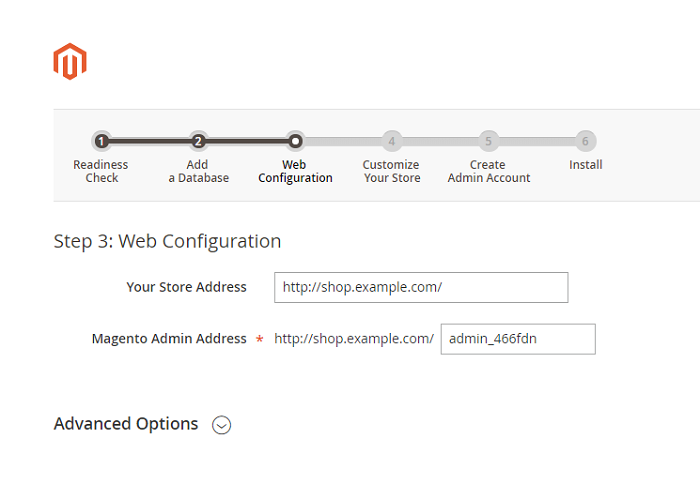Click the Your Store Address label
Image resolution: width=700 pixels, height=484 pixels.
tap(186, 287)
